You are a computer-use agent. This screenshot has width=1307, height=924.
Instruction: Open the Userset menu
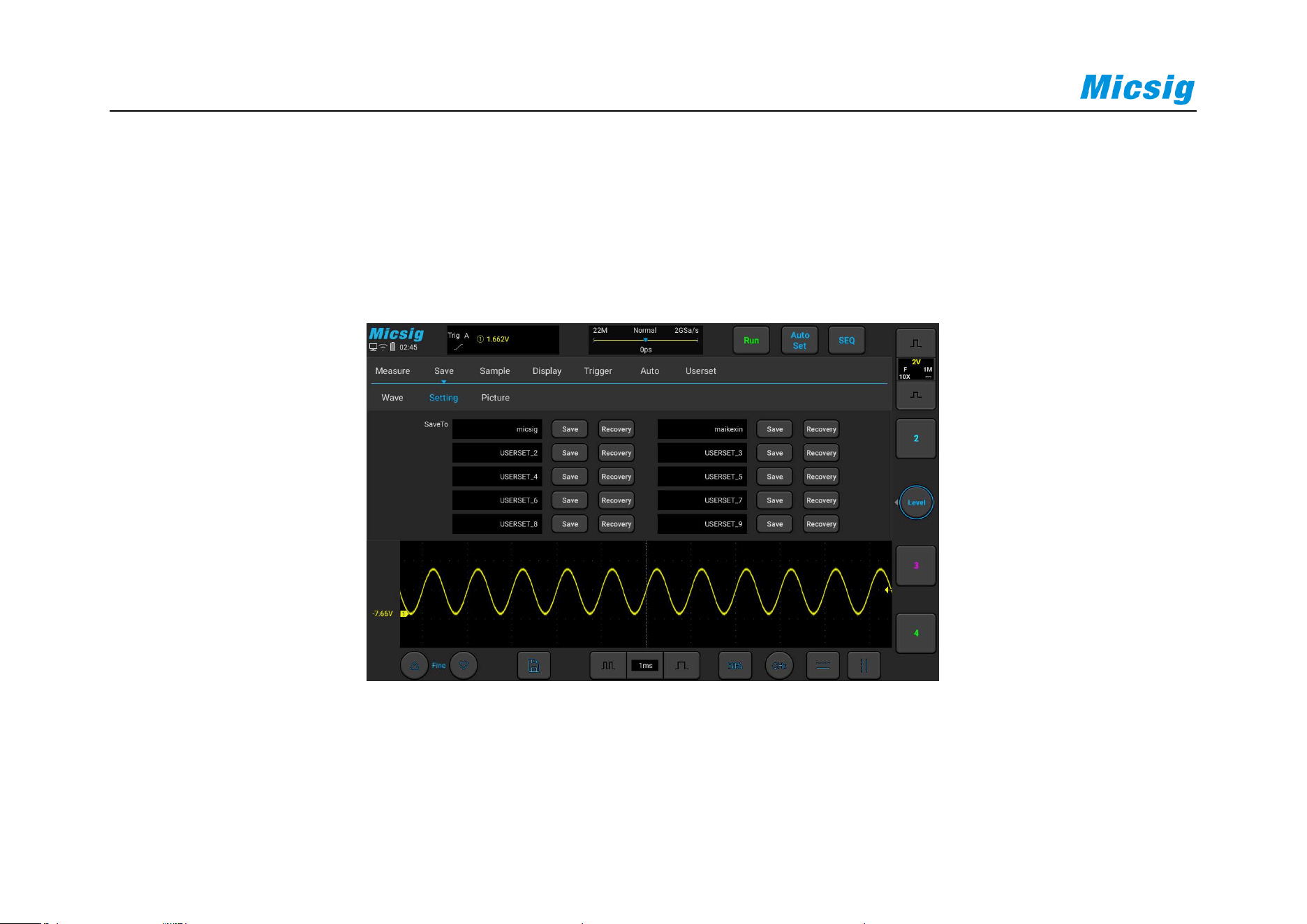pyautogui.click(x=701, y=371)
